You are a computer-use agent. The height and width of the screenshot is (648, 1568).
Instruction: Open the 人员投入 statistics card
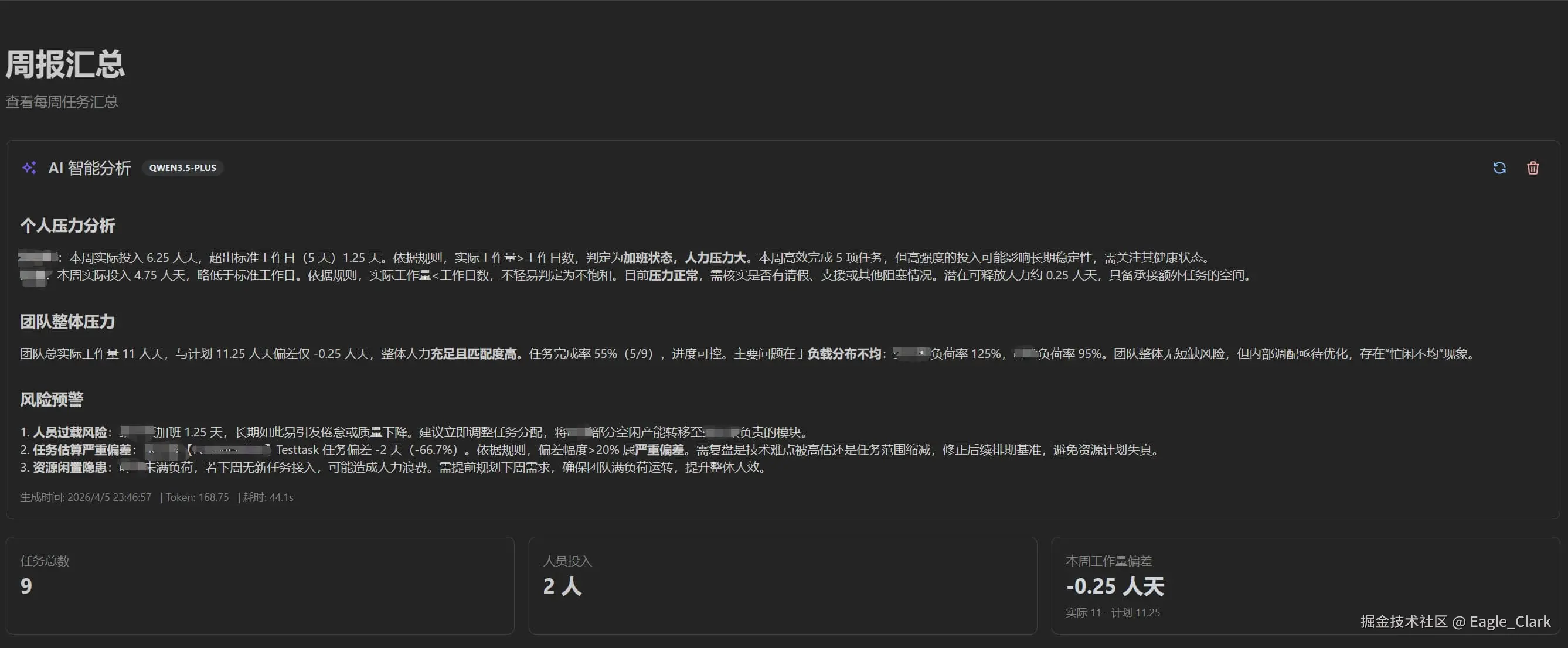[782, 585]
